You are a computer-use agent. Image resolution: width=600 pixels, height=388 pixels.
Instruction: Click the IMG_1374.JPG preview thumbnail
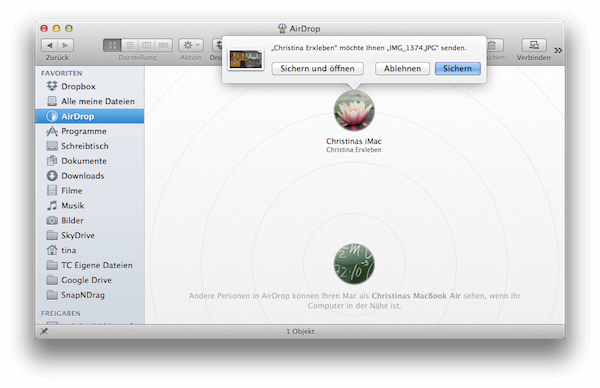(x=246, y=59)
